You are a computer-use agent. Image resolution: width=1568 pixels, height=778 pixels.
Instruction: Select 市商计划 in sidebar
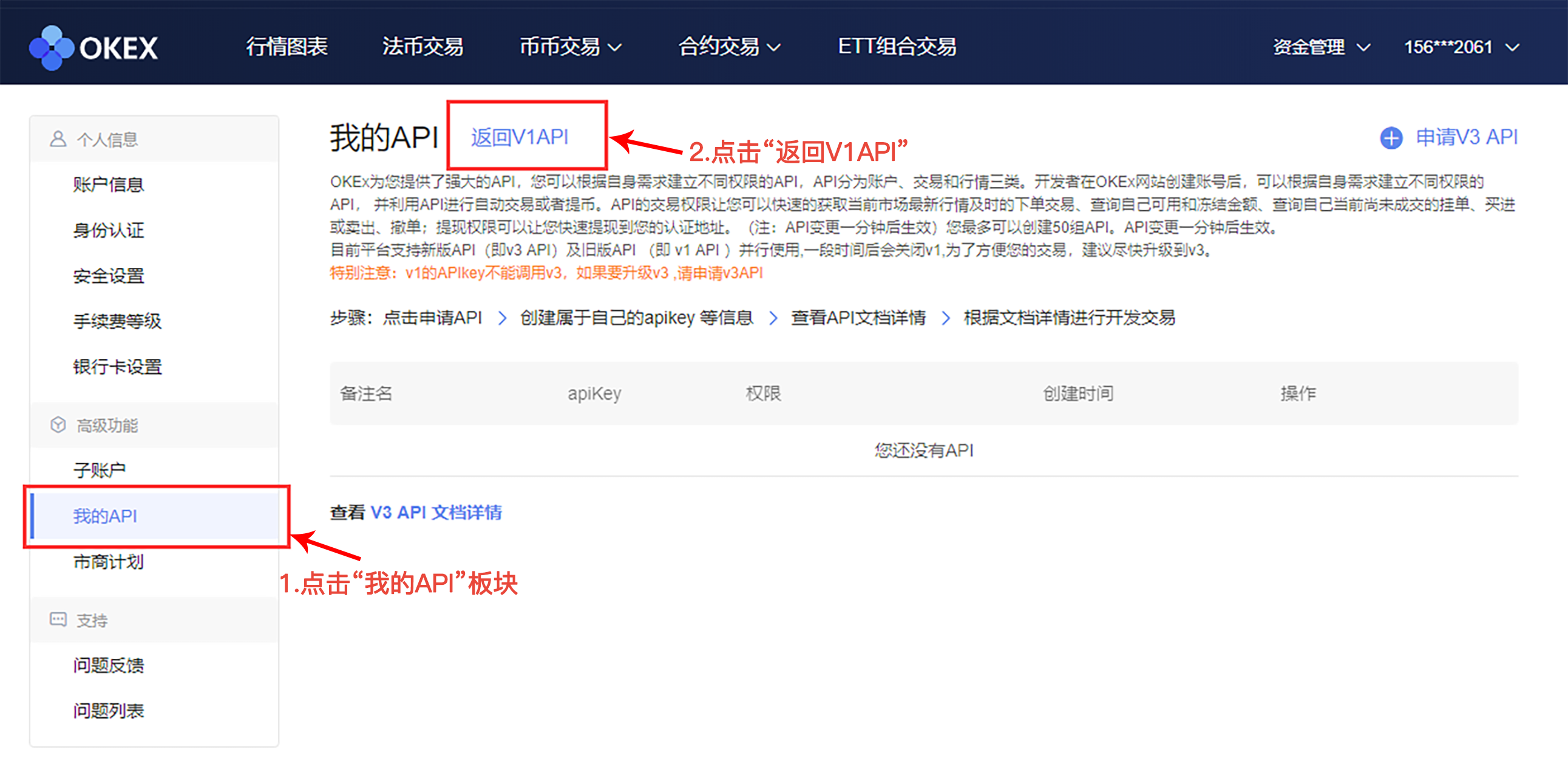click(108, 561)
